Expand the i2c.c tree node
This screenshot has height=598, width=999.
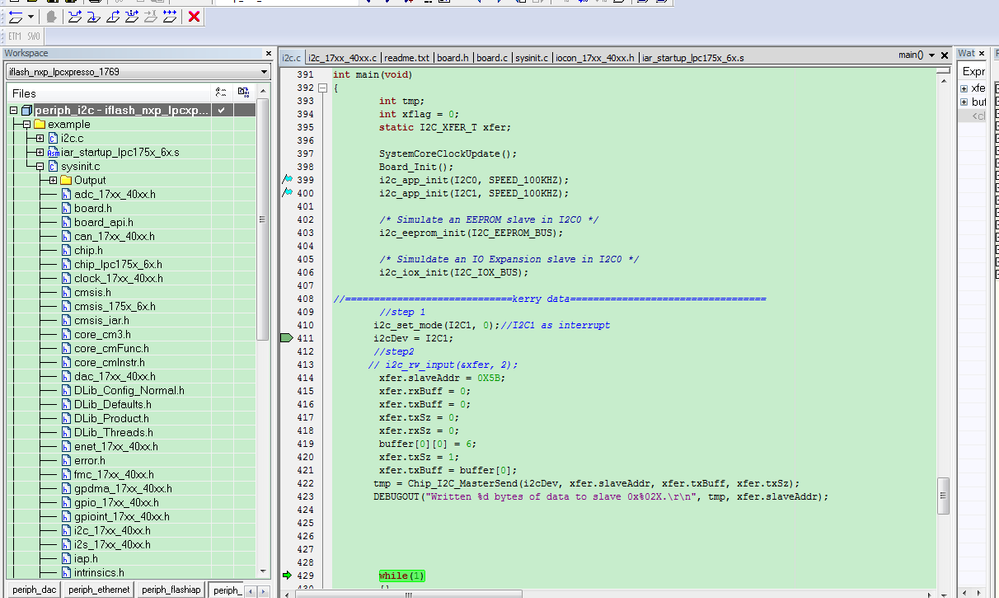pyautogui.click(x=40, y=138)
